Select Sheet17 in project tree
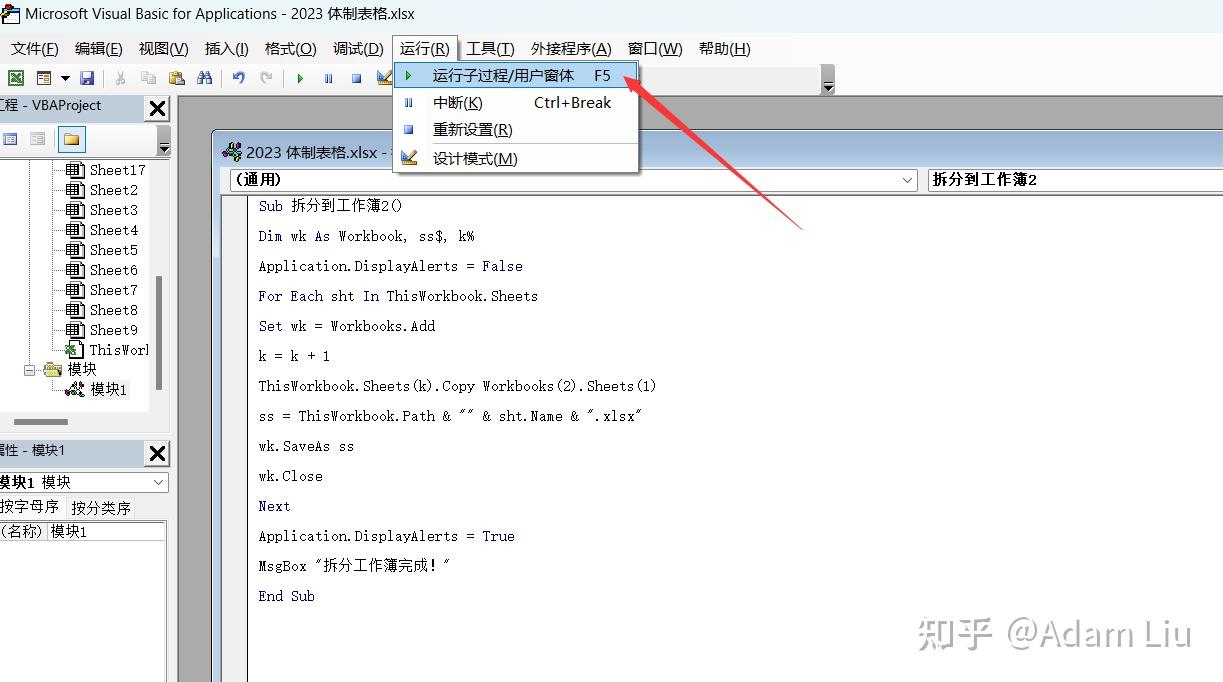The image size is (1223, 682). [x=106, y=170]
